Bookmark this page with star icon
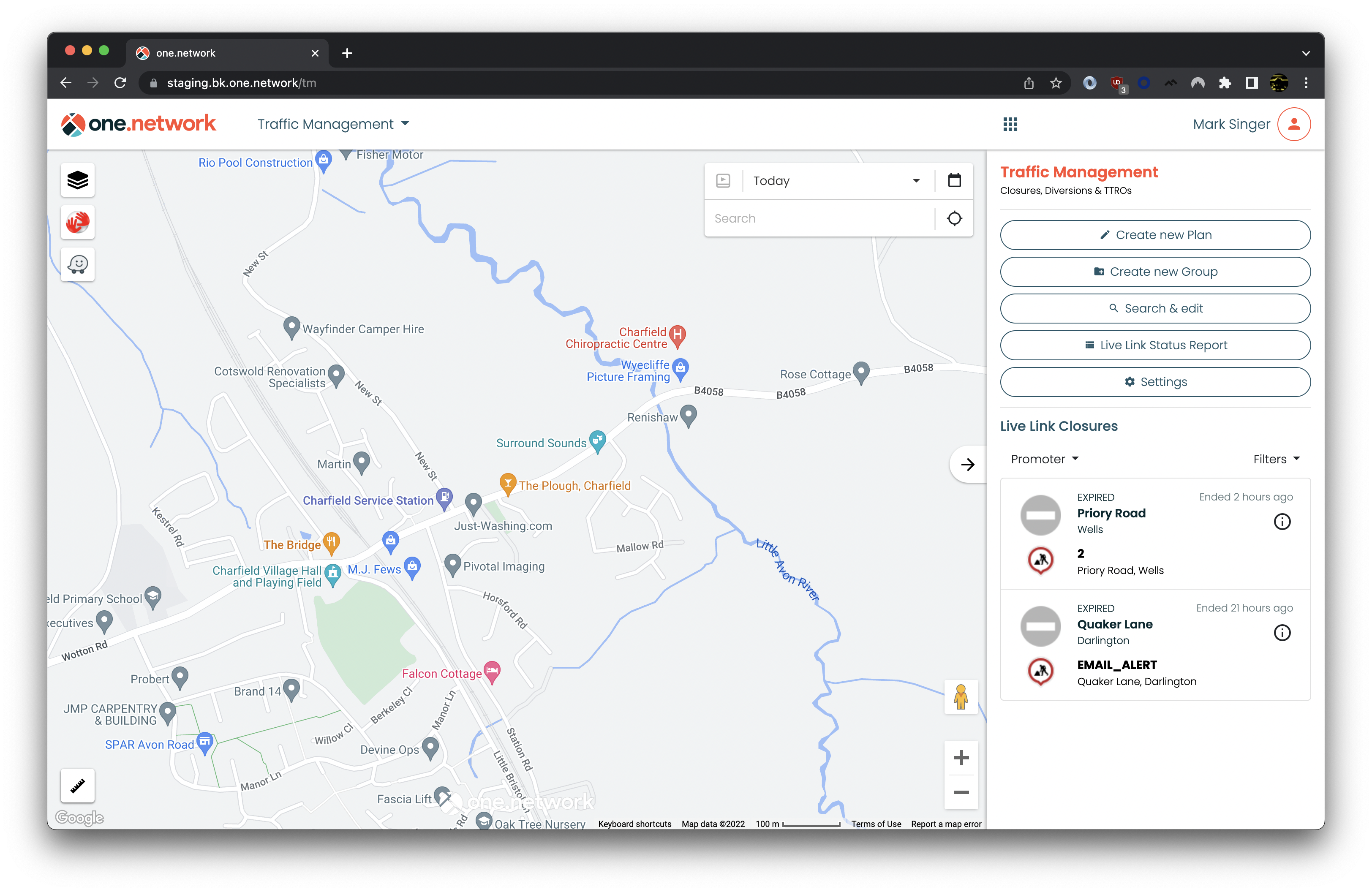 (1056, 83)
